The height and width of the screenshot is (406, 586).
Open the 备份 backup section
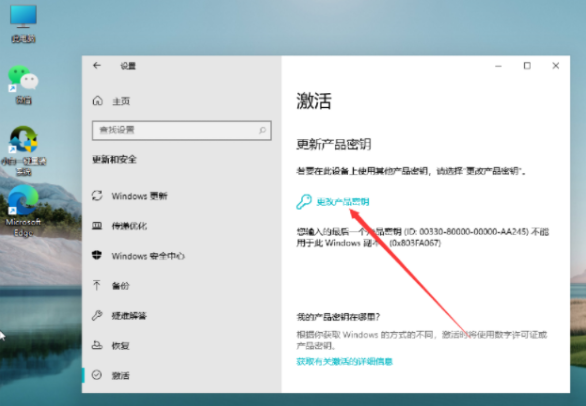120,286
